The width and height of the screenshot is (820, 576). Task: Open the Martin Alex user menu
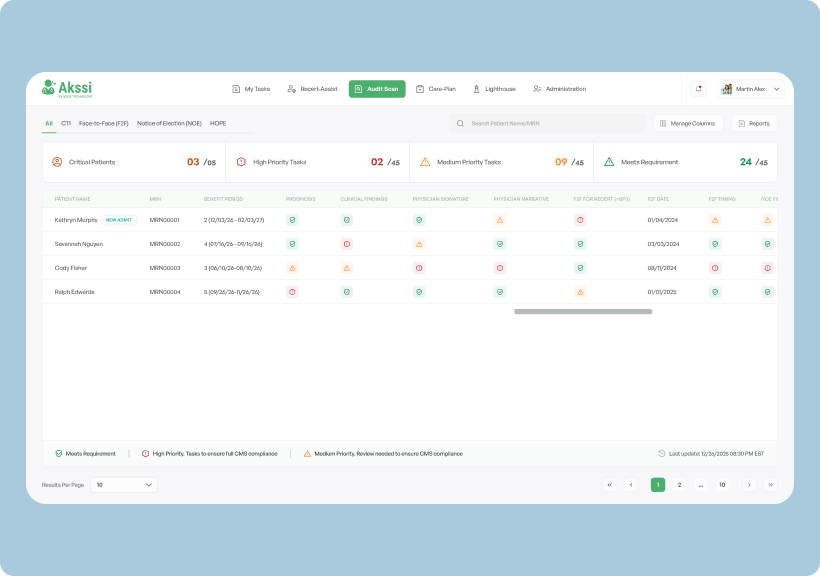pyautogui.click(x=750, y=89)
